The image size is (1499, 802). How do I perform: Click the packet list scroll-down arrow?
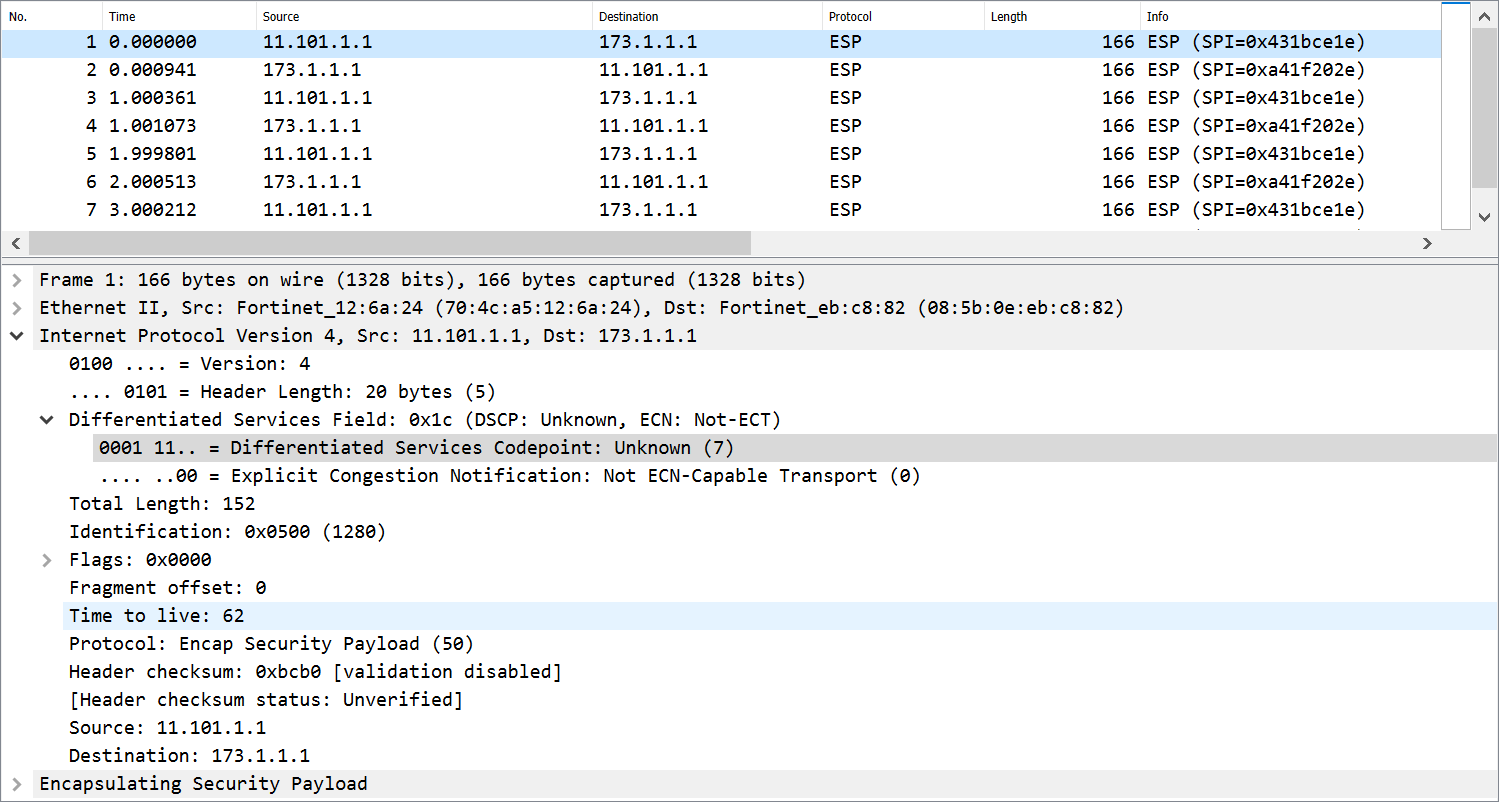(1484, 217)
